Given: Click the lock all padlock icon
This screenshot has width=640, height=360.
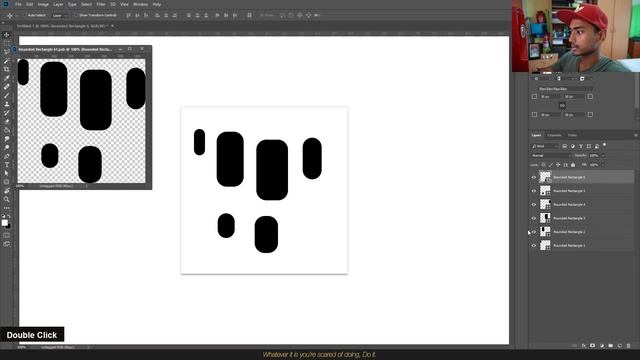Looking at the screenshot, I should (573, 165).
